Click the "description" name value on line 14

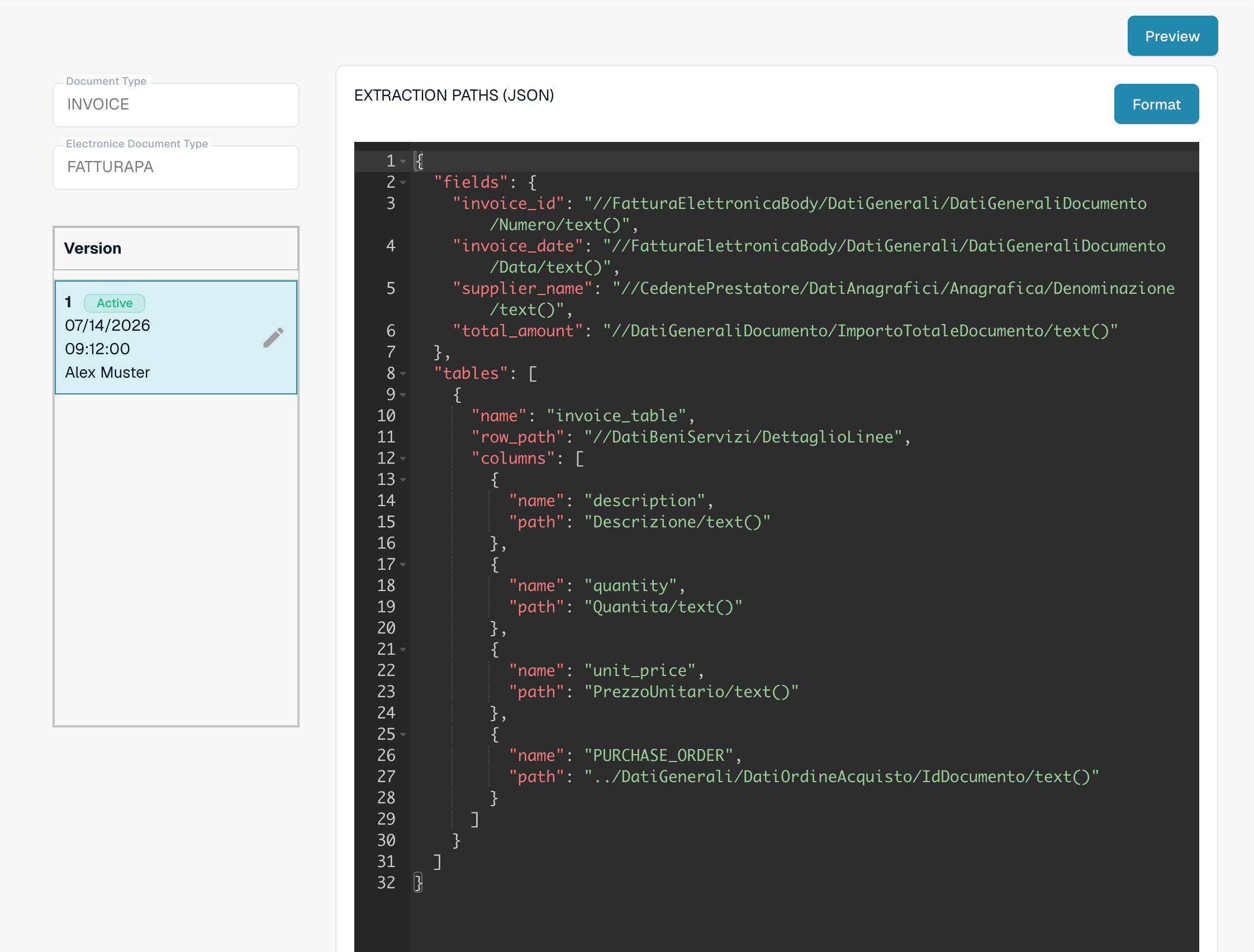(644, 501)
